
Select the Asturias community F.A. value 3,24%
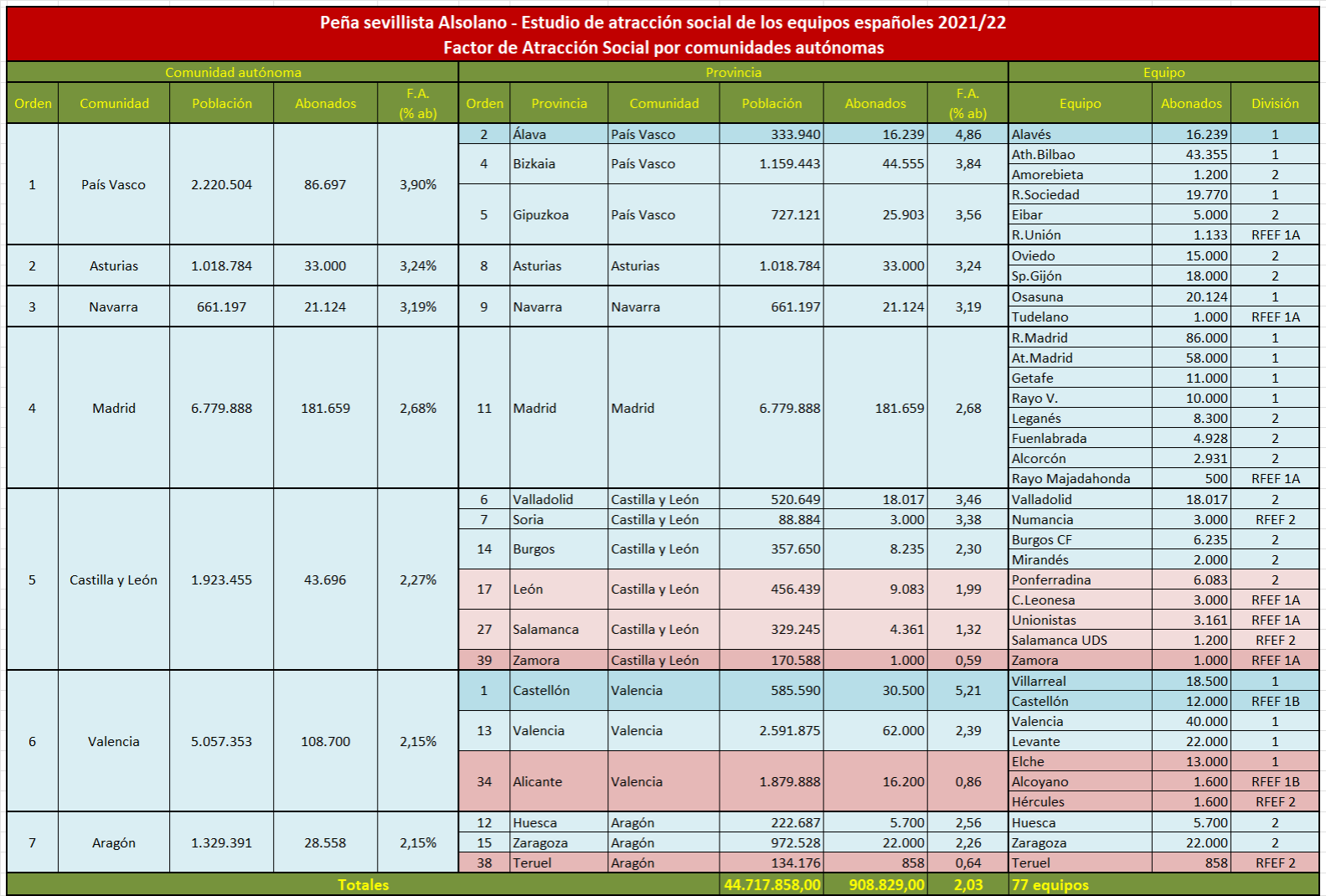418,265
